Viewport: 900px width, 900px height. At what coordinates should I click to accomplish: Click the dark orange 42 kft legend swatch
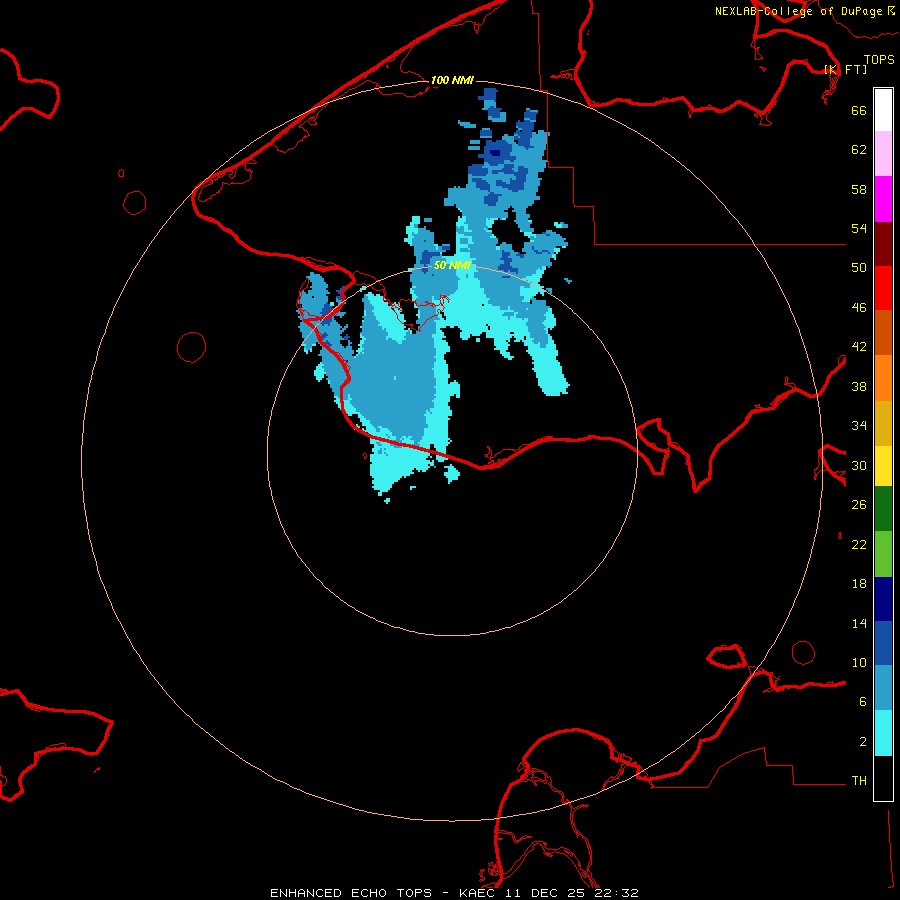(x=883, y=332)
